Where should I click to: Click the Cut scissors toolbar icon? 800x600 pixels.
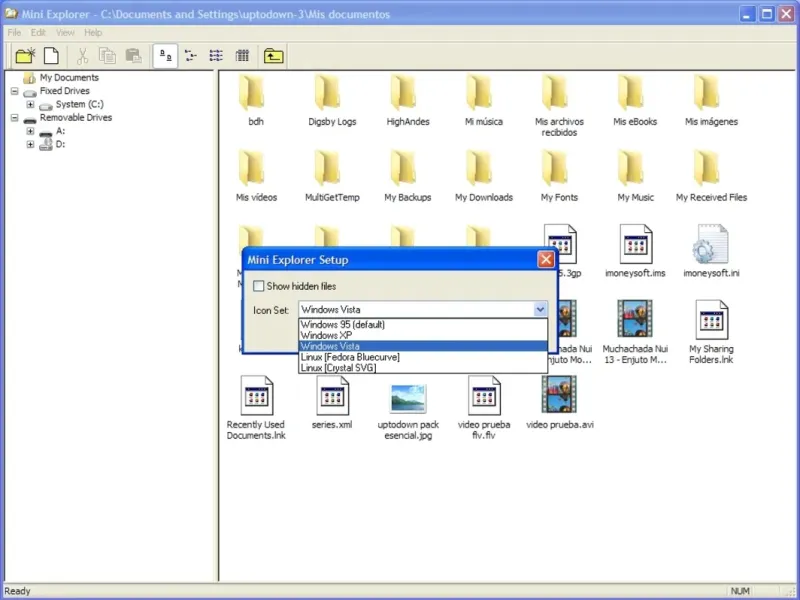pyautogui.click(x=83, y=56)
